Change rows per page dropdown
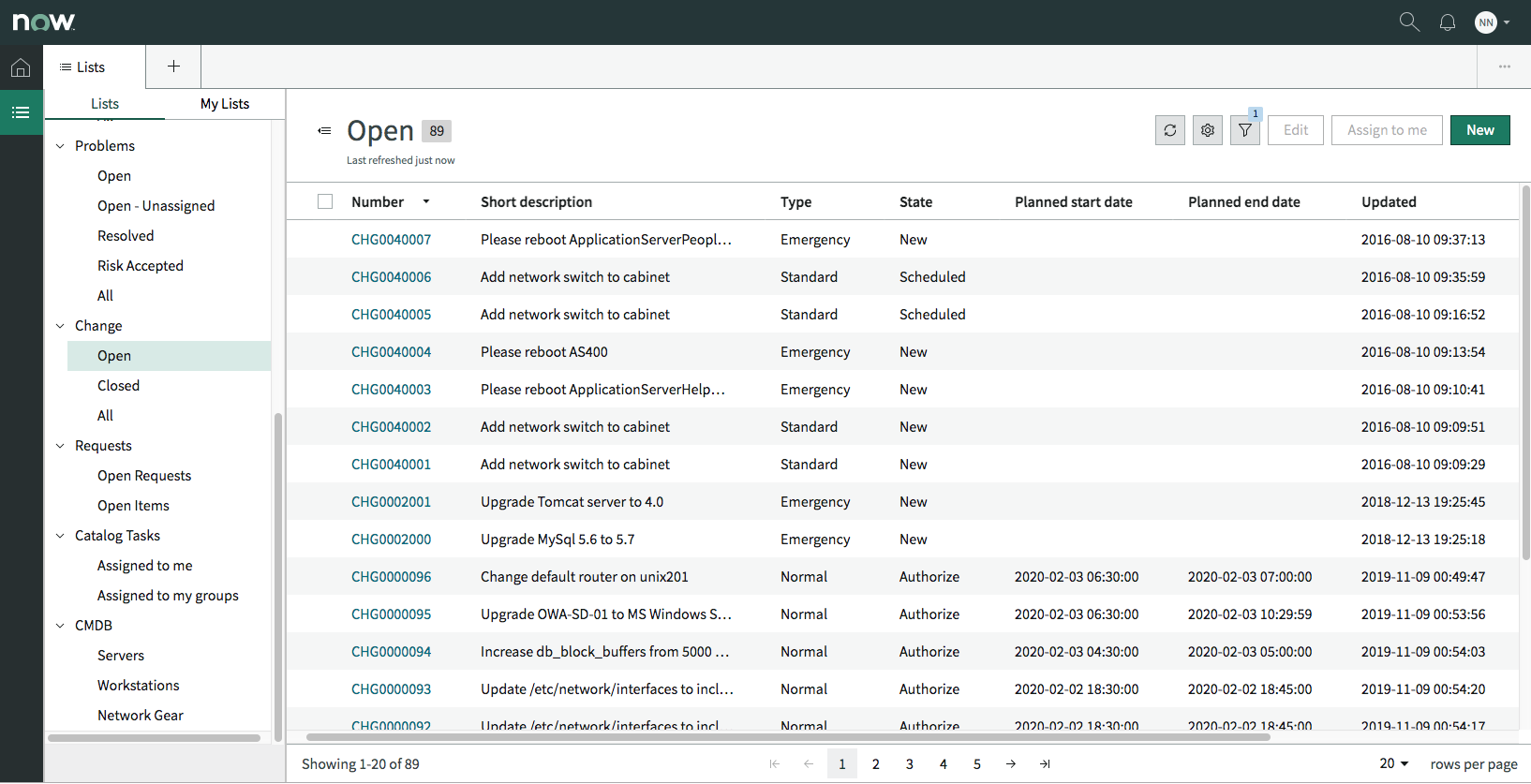 click(1394, 763)
